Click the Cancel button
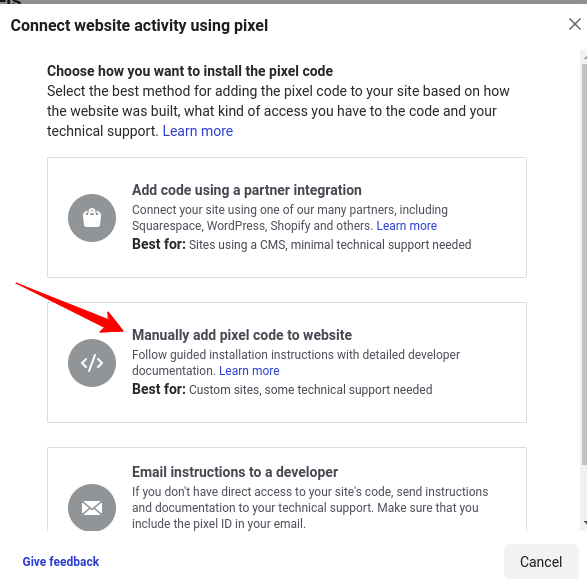Image resolution: width=587 pixels, height=579 pixels. tap(541, 562)
